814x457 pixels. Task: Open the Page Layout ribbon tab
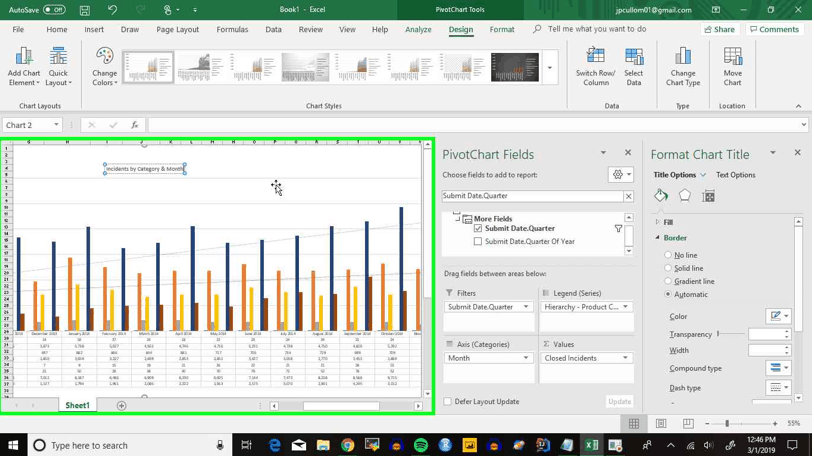coord(178,30)
